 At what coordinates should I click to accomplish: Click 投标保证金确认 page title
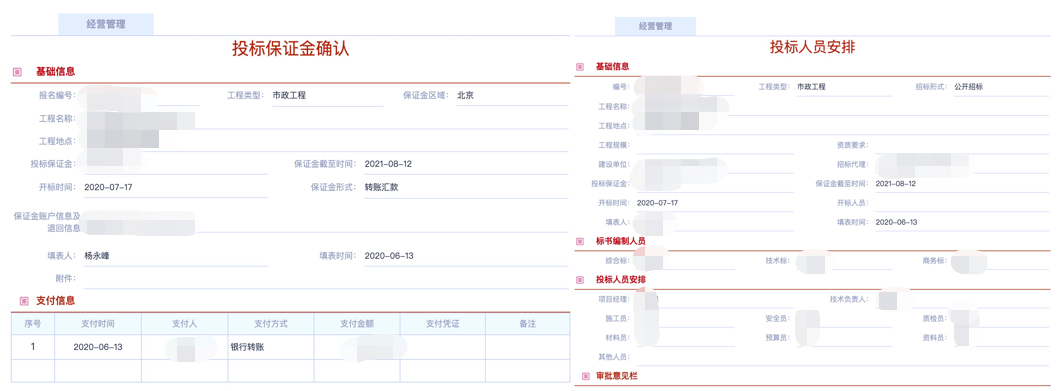tap(291, 49)
